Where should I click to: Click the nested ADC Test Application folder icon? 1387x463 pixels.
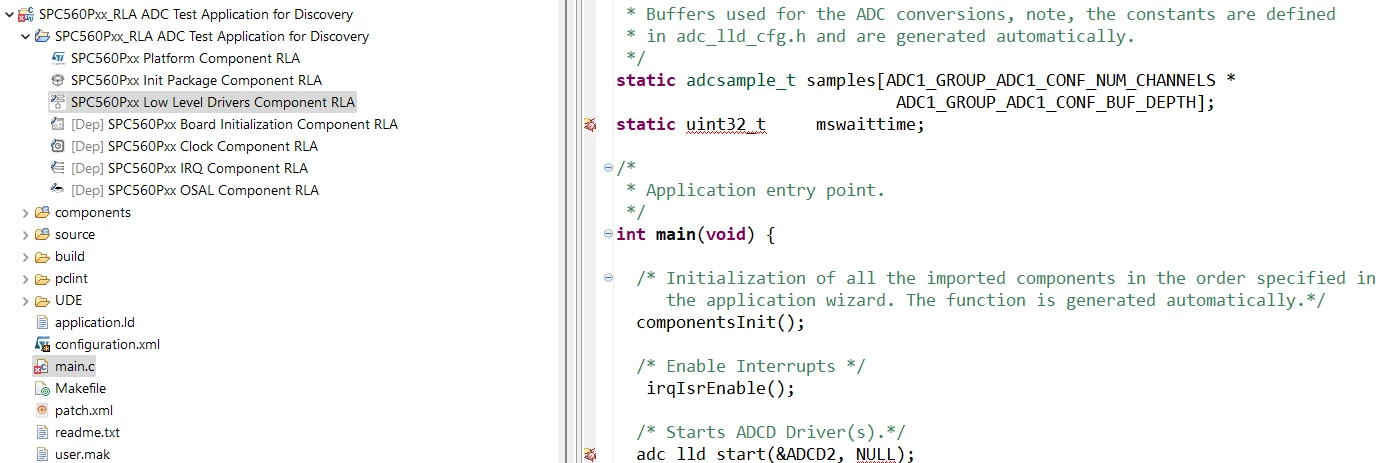tap(42, 36)
